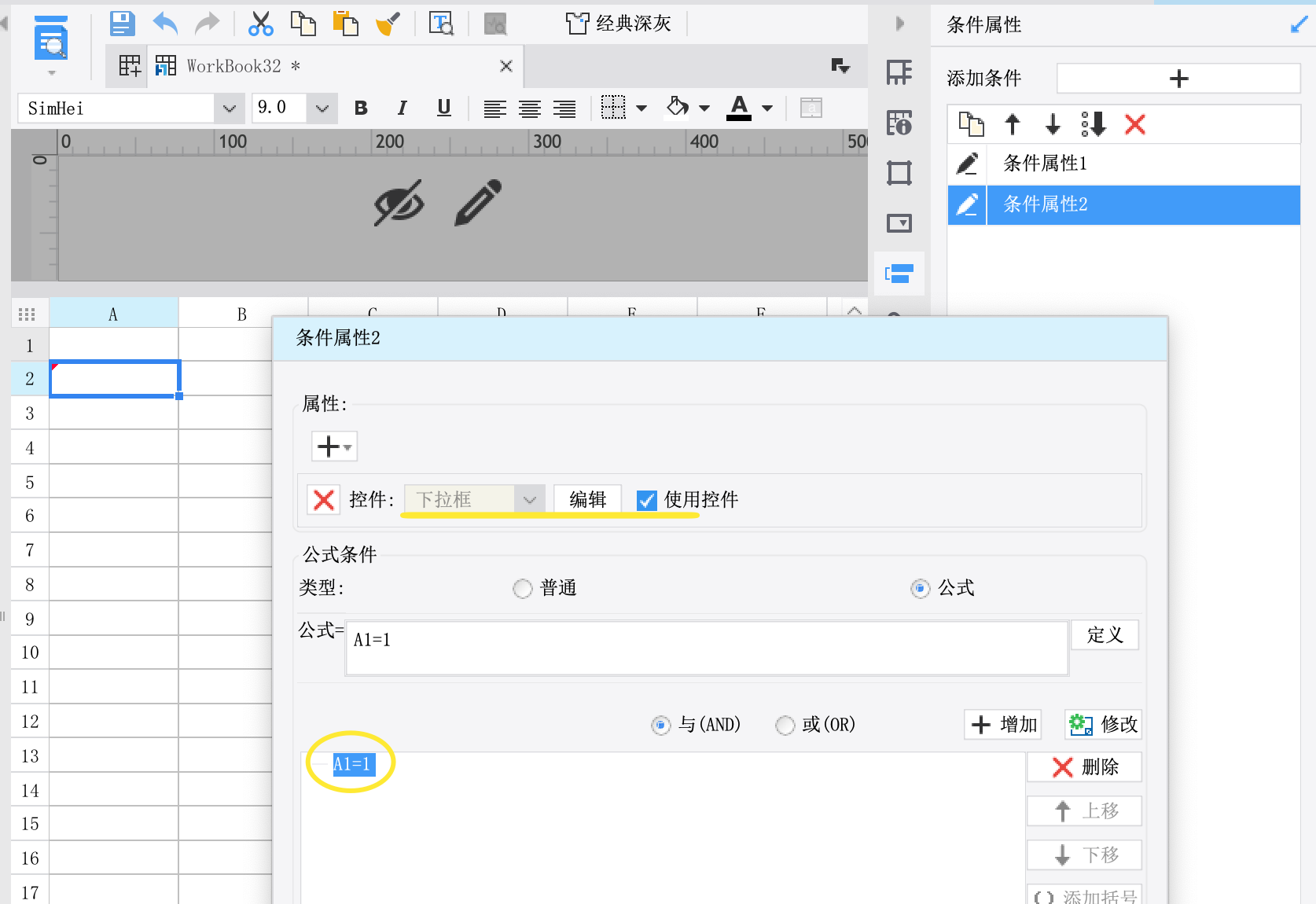Open the floating element panel icon

(x=899, y=173)
